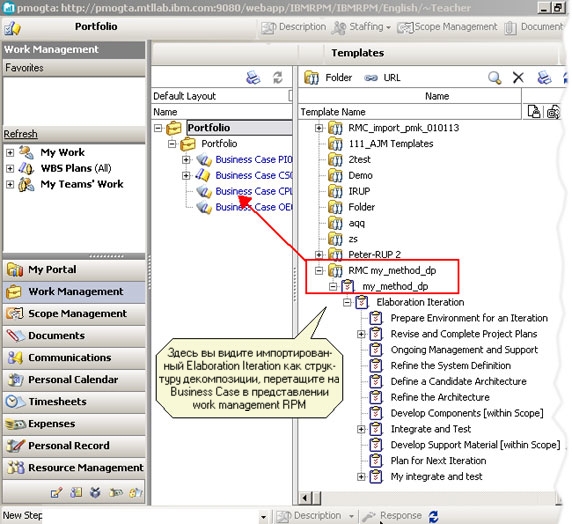Viewport: 572px width, 524px height.
Task: Select the 2test template folder
Action: pyautogui.click(x=359, y=159)
